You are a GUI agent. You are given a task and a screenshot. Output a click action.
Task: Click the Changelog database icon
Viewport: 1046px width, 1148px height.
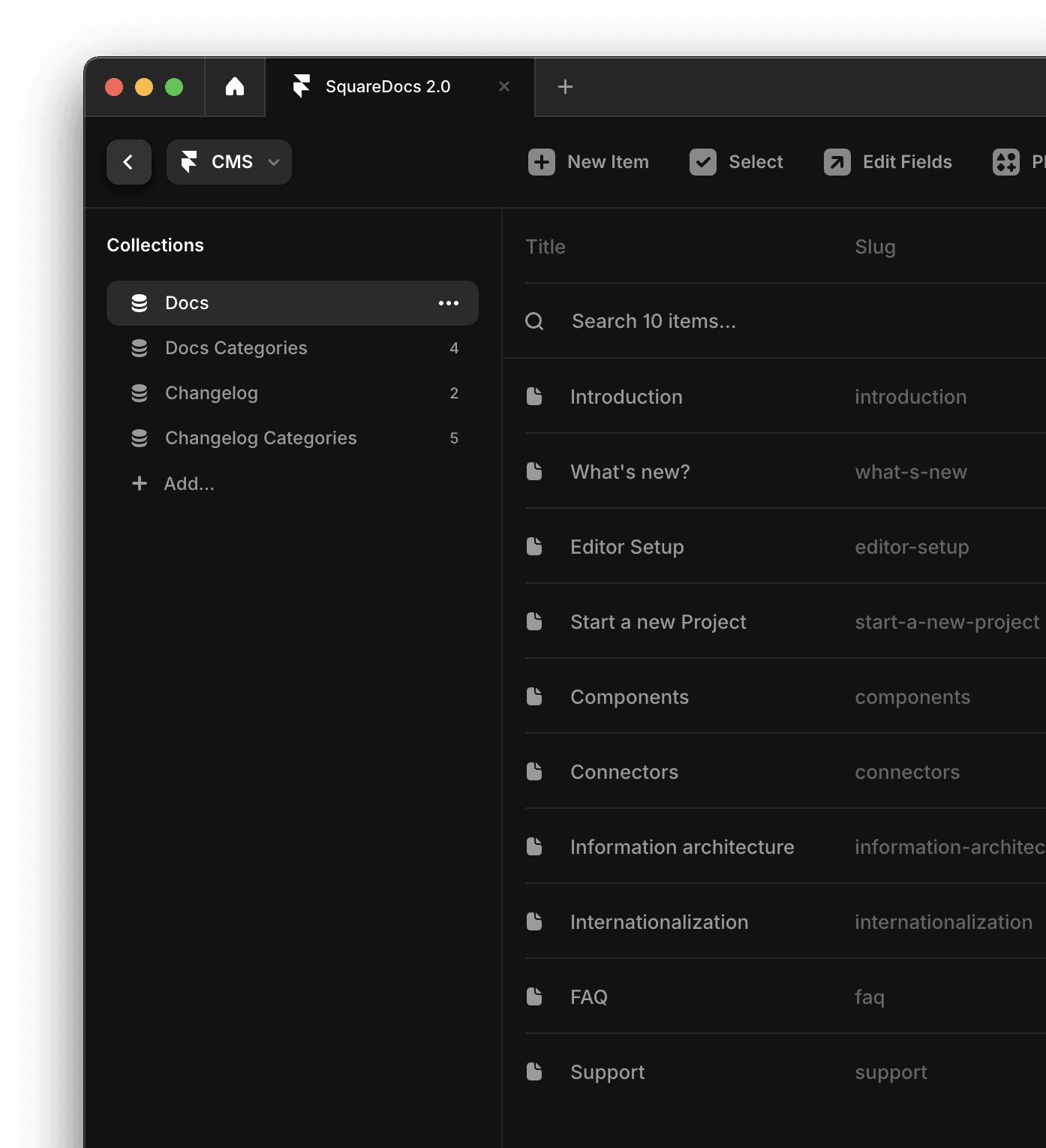pos(140,393)
